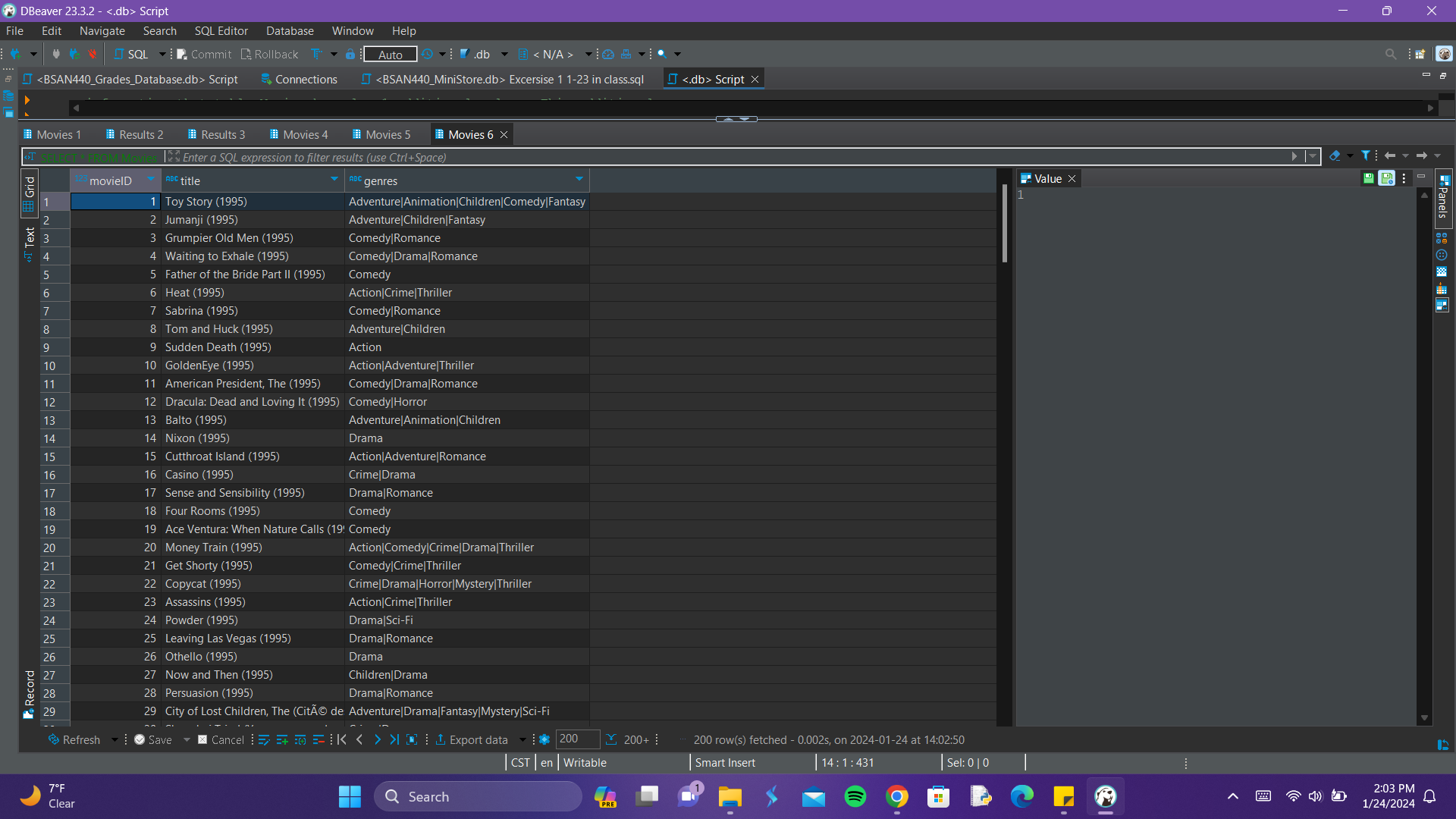
Task: Enable Writable mode in status bar
Action: 584,762
